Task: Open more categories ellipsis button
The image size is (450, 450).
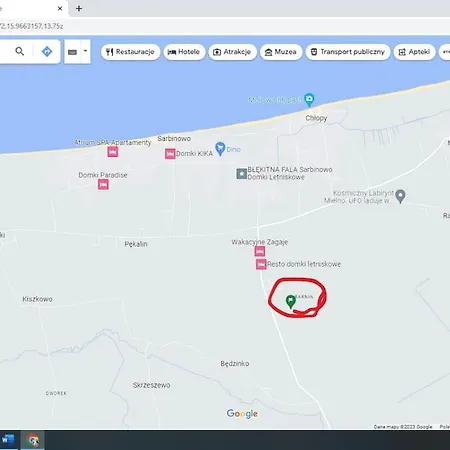Action: coord(445,52)
